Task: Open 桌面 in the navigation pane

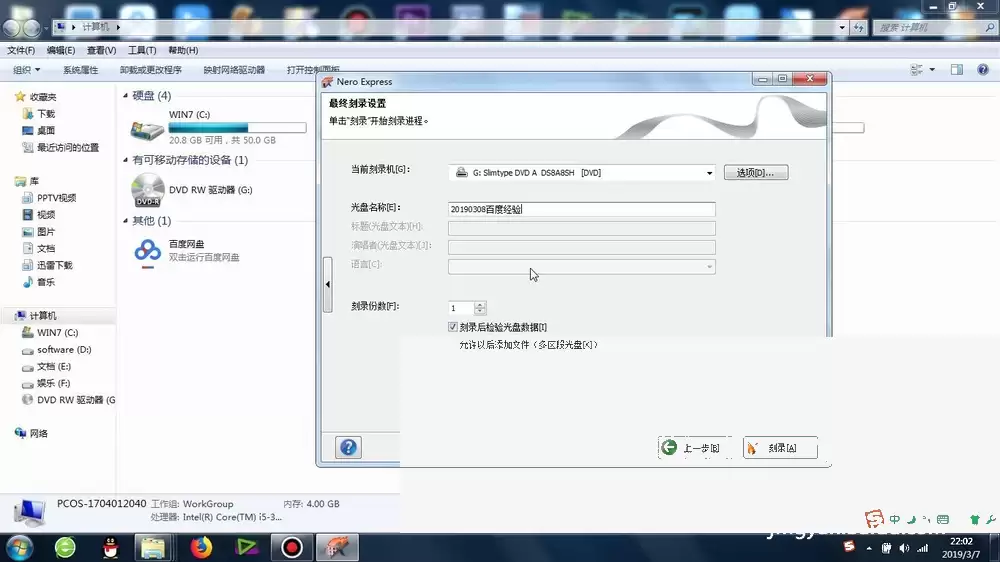Action: (x=46, y=130)
